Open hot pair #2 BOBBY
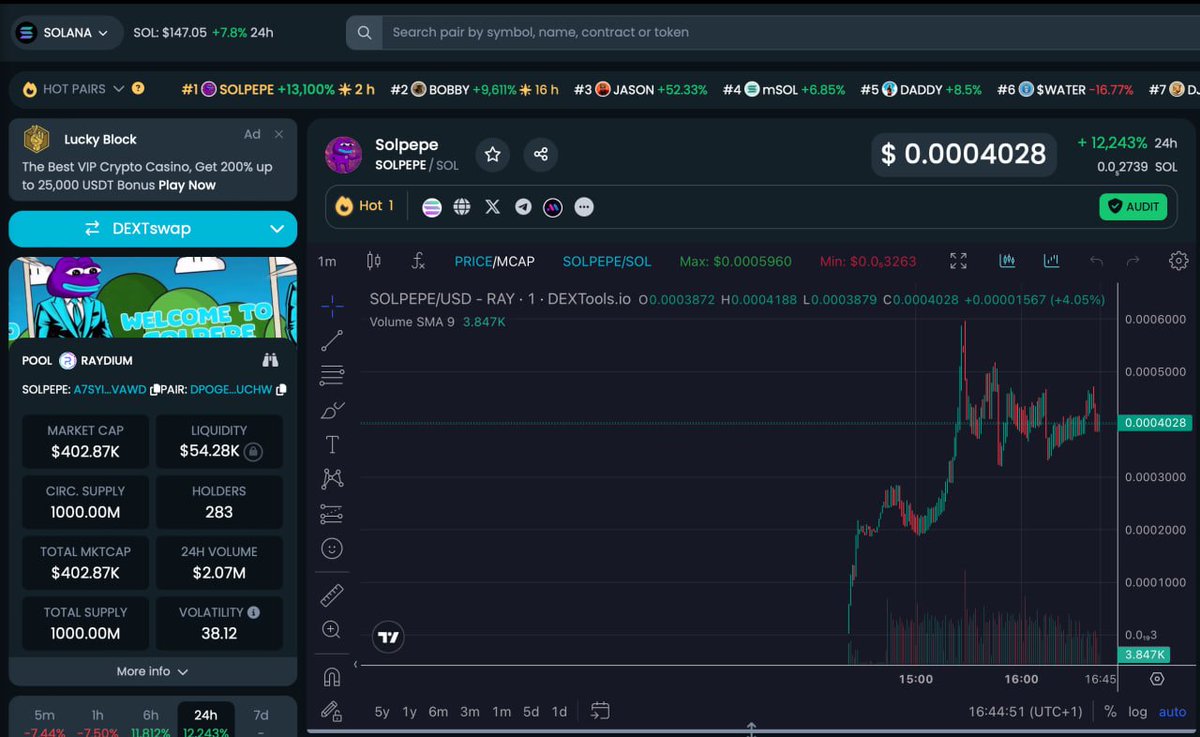This screenshot has width=1200, height=737. pos(475,89)
